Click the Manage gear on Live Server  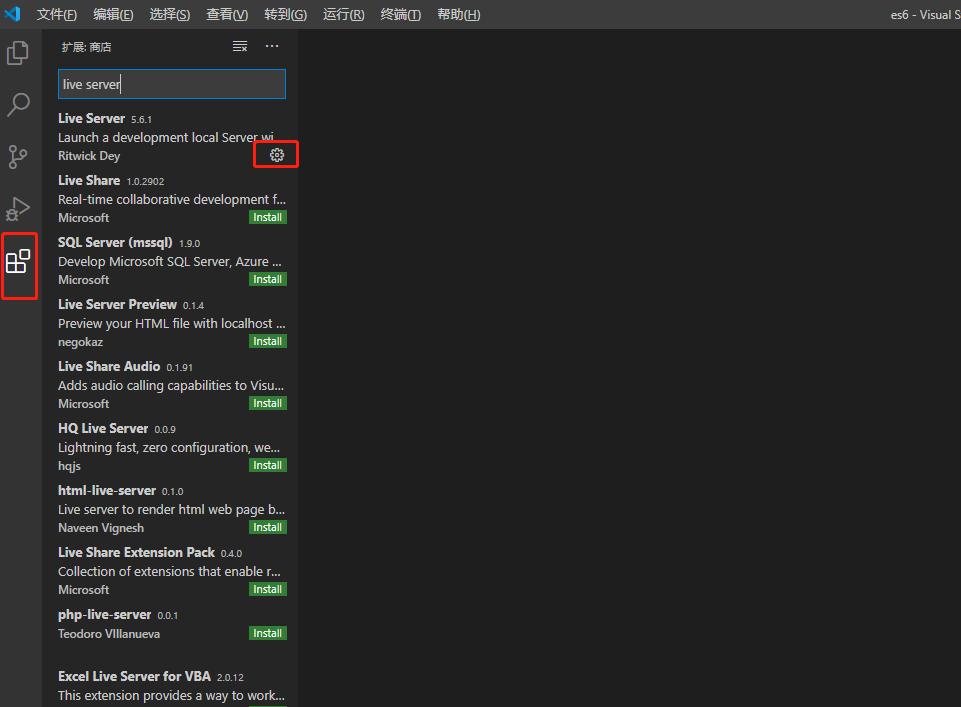coord(275,153)
